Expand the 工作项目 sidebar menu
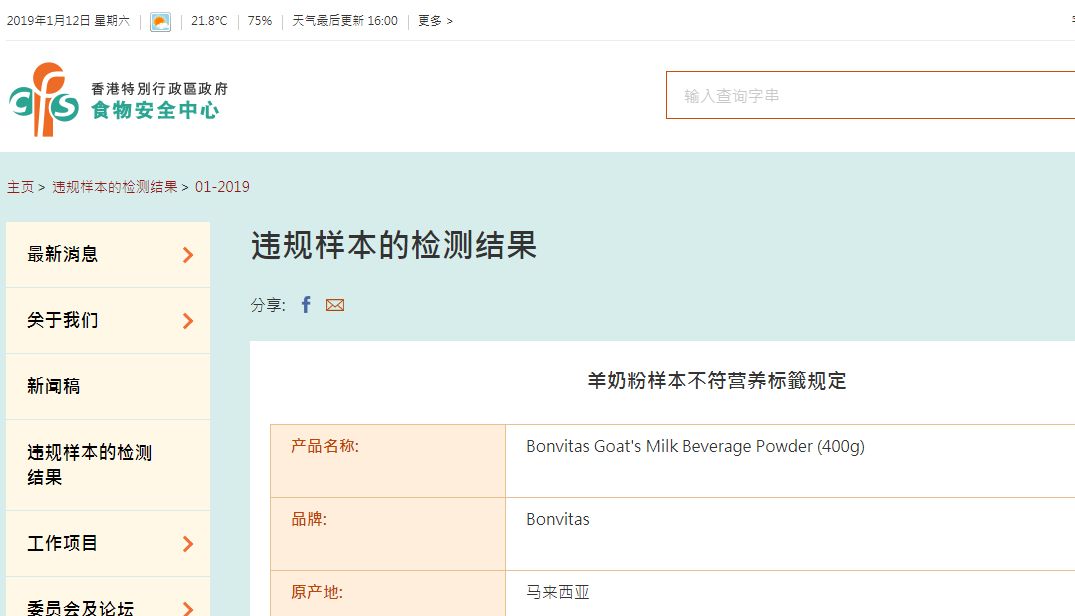Screen dimensions: 1075x616 [x=187, y=543]
